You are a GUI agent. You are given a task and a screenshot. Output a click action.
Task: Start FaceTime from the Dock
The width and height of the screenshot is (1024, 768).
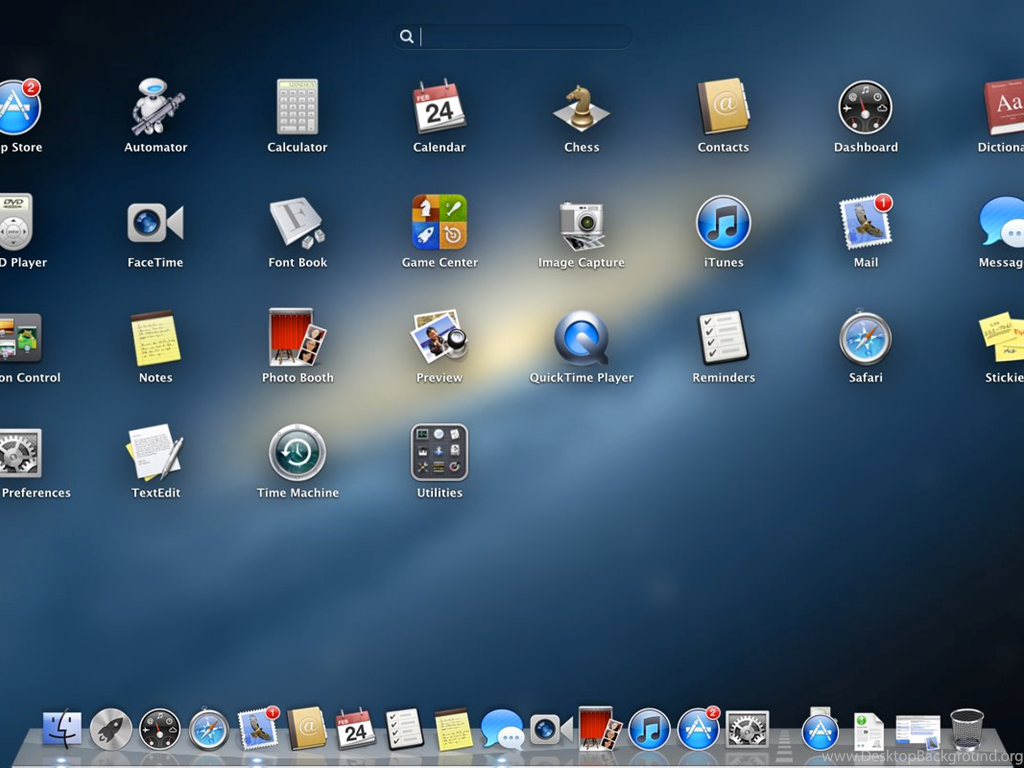tap(551, 729)
